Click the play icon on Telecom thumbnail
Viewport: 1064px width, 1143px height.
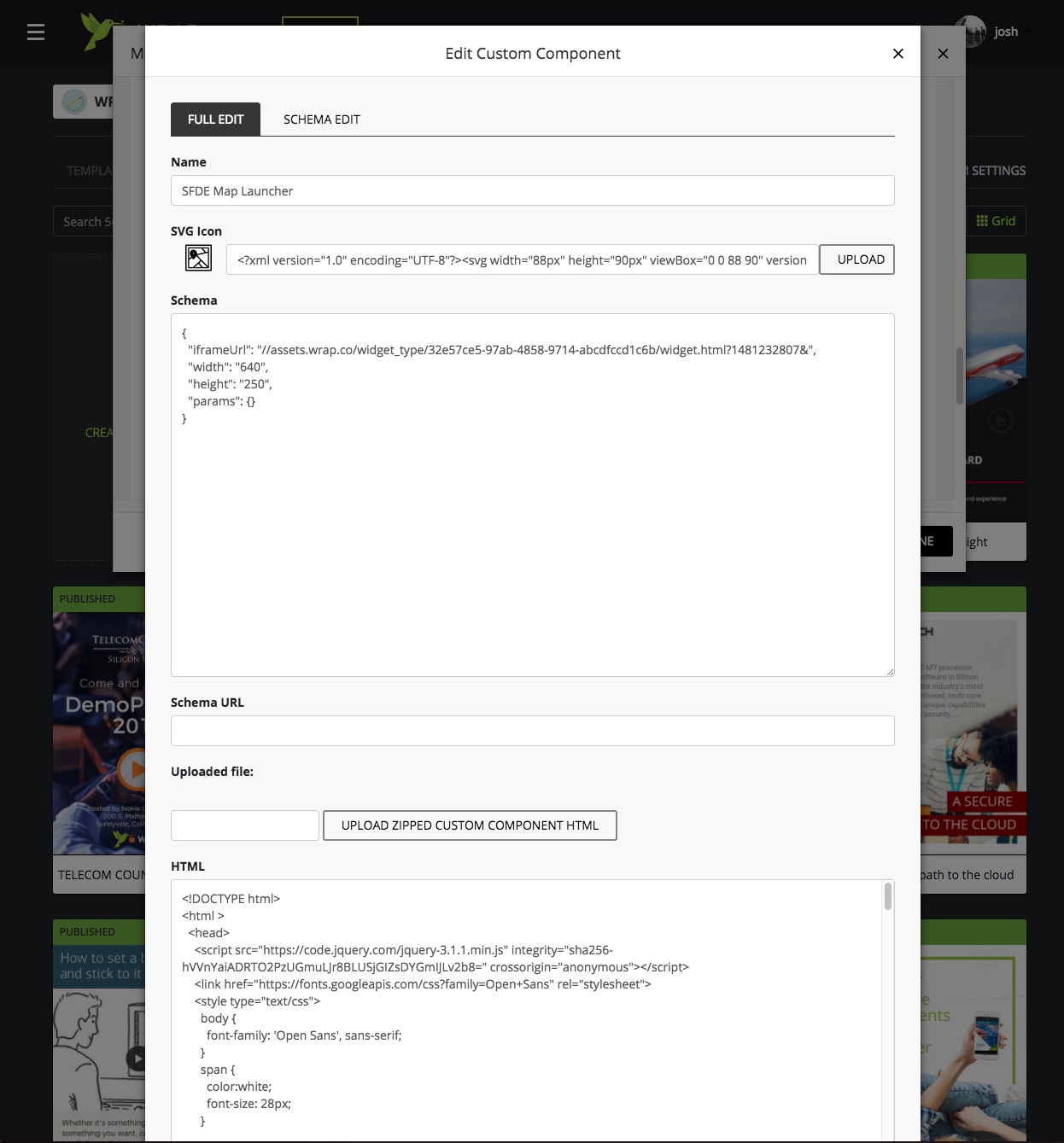tap(132, 768)
